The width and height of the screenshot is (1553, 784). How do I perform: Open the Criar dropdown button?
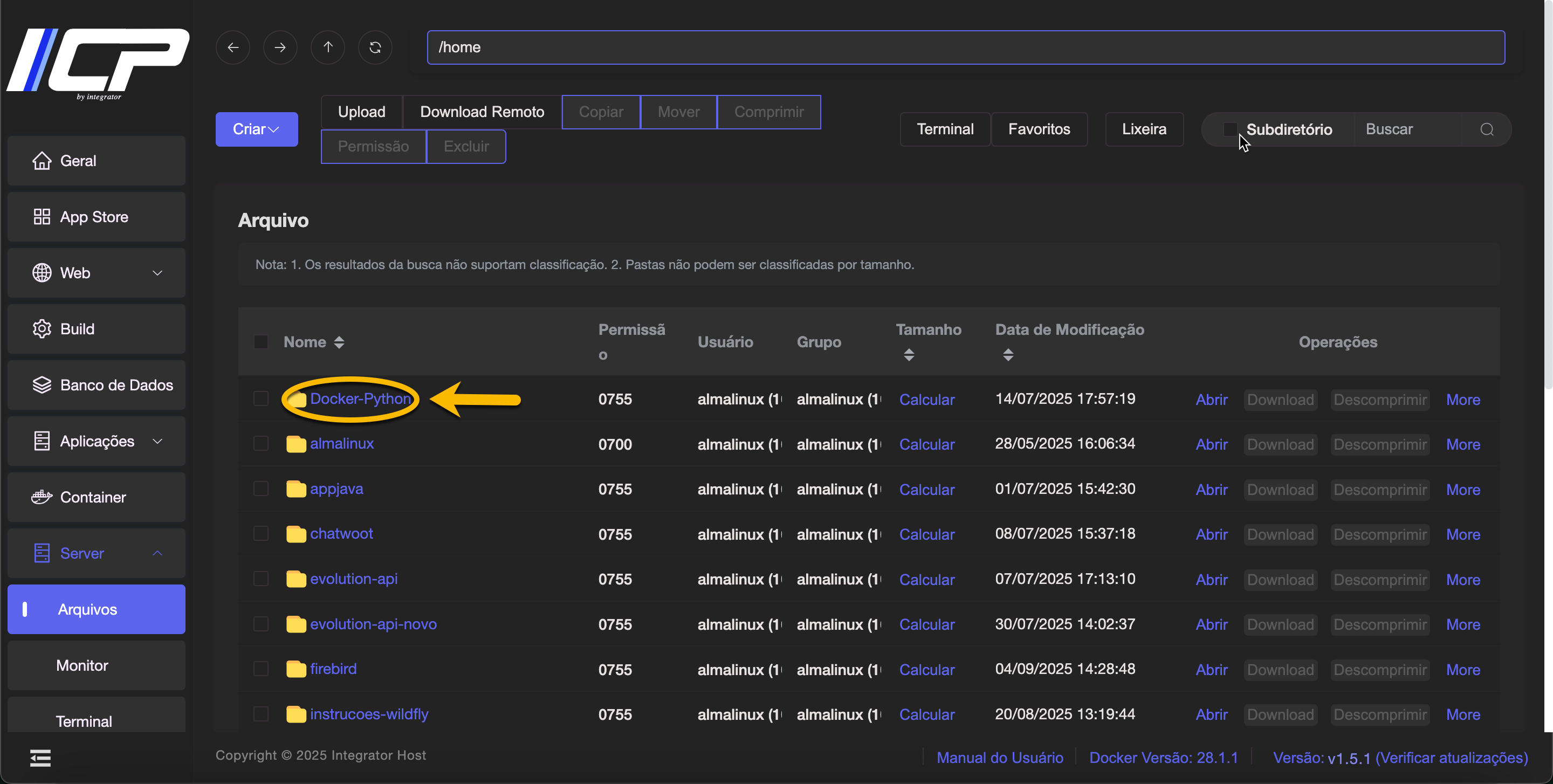pyautogui.click(x=256, y=129)
